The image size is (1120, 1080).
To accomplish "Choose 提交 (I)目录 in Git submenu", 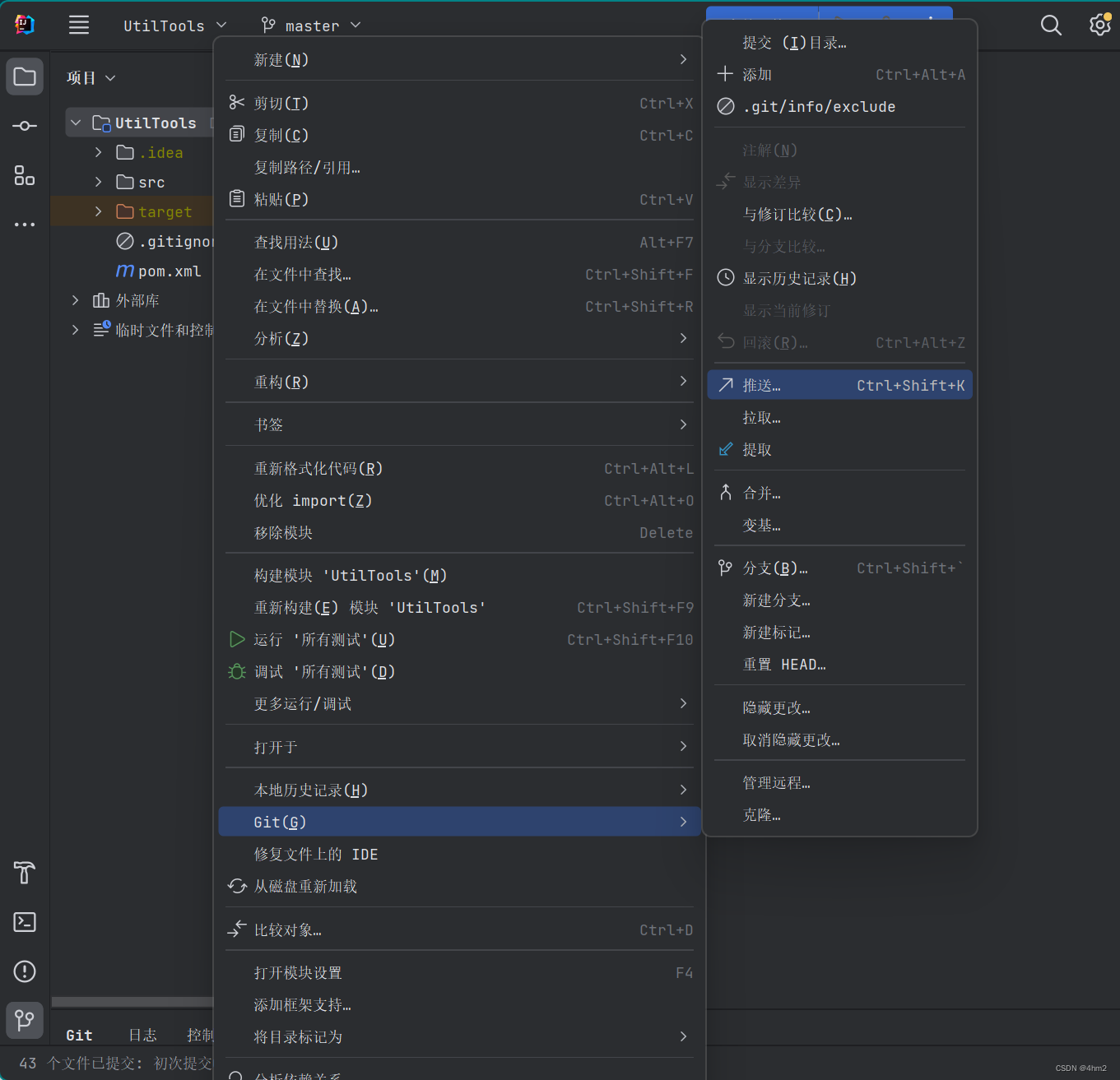I will click(839, 42).
